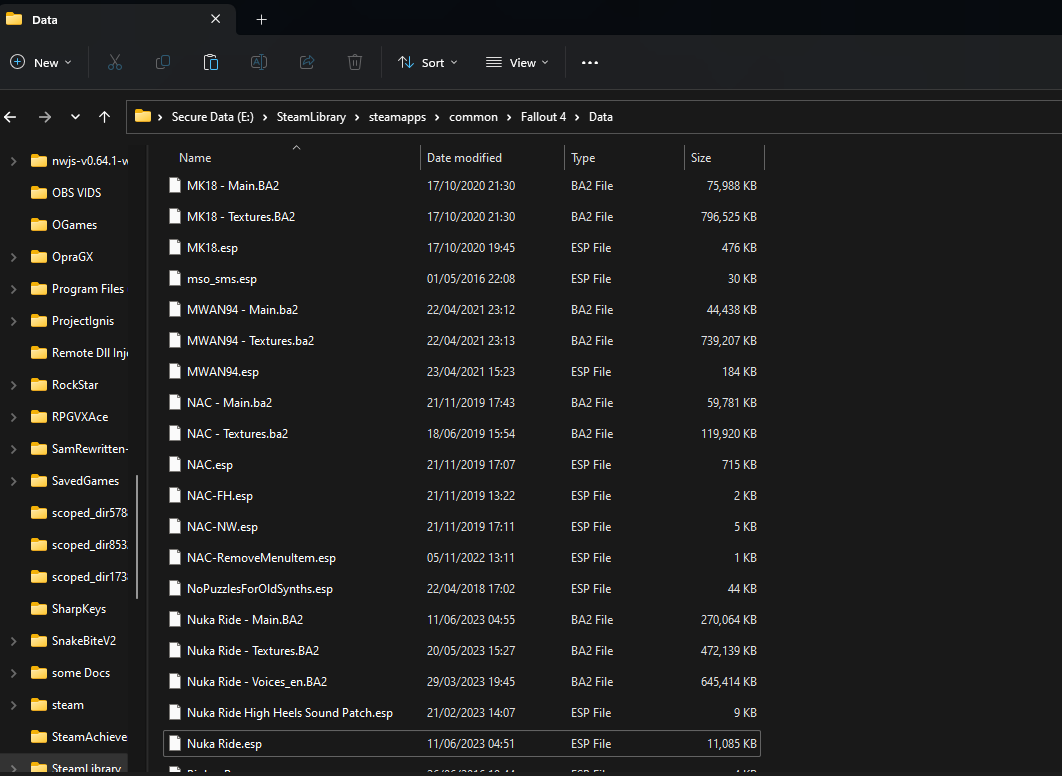Image resolution: width=1062 pixels, height=776 pixels.
Task: Select file NAC-RemoveMenuItem.esp
Action: (x=462, y=558)
